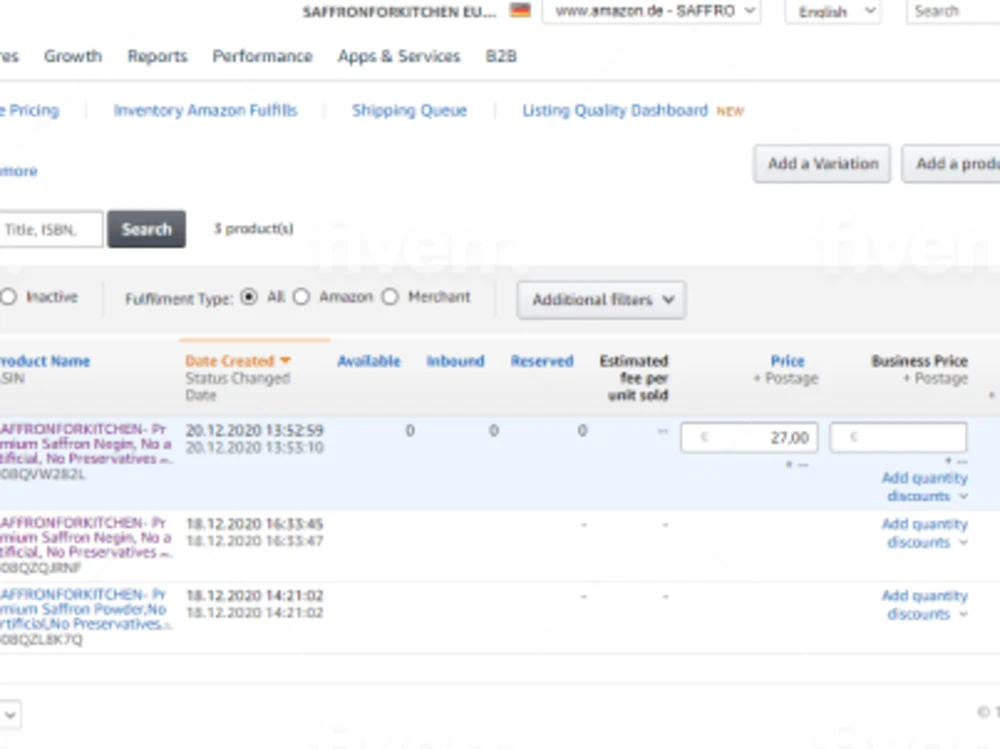This screenshot has width=1000, height=749.
Task: Sort by Reserved column header
Action: [542, 361]
